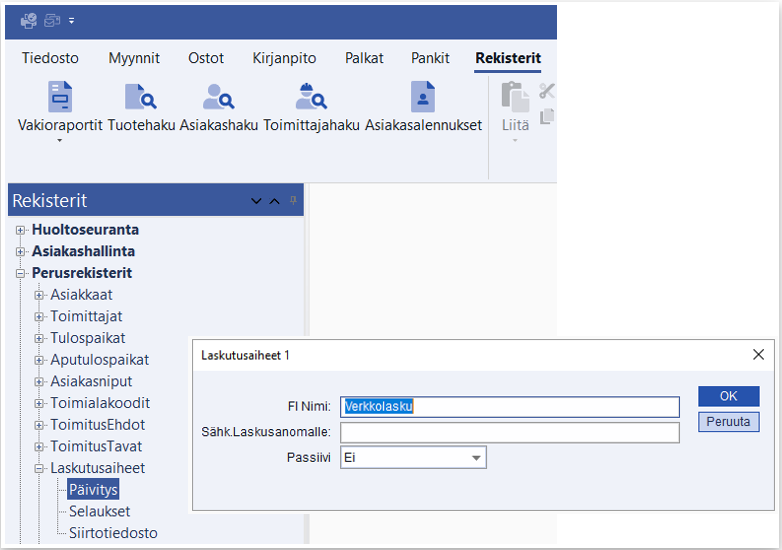
Task: Confirm dialog with OK button
Action: (728, 396)
